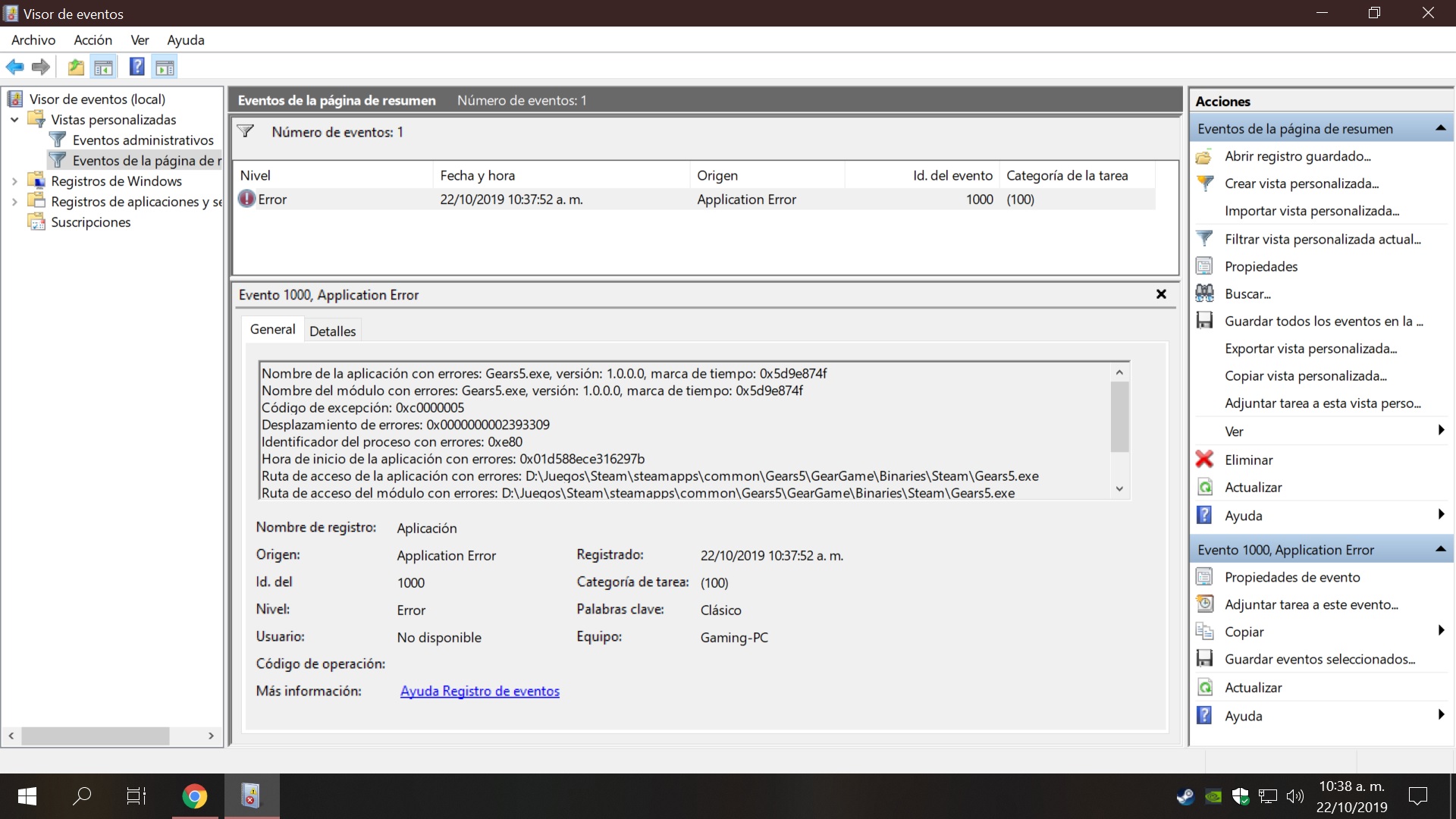Open Chrome from the taskbar
Image resolution: width=1456 pixels, height=819 pixels.
[194, 796]
